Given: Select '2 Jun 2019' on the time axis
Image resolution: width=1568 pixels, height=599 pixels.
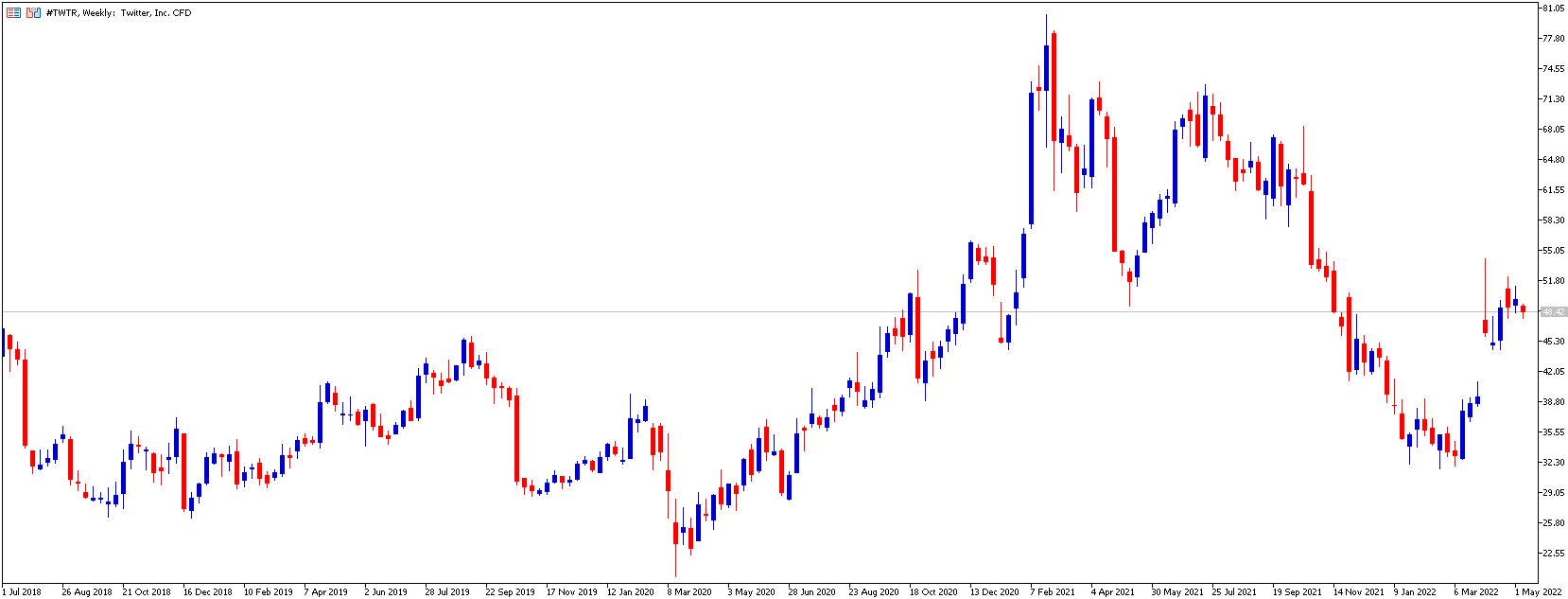Looking at the screenshot, I should (386, 592).
